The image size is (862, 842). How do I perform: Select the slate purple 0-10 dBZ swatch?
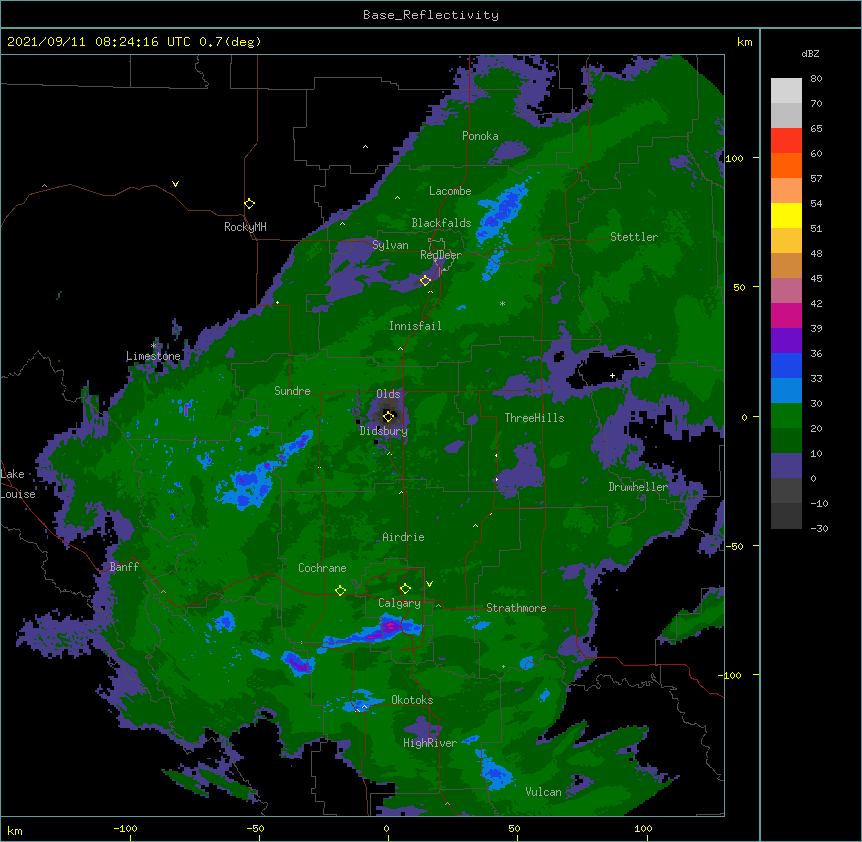[786, 466]
